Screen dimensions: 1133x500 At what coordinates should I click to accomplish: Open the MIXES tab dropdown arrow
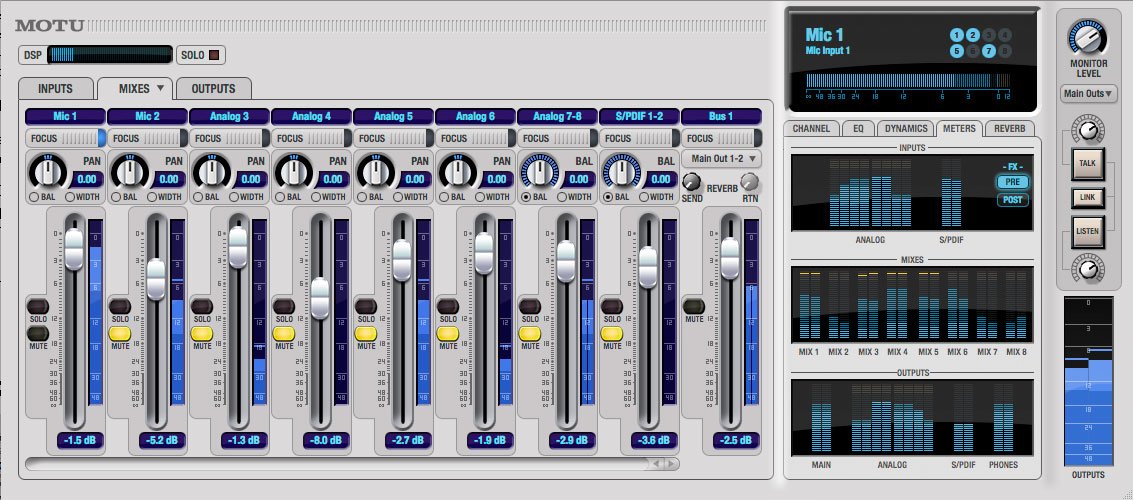coord(160,88)
